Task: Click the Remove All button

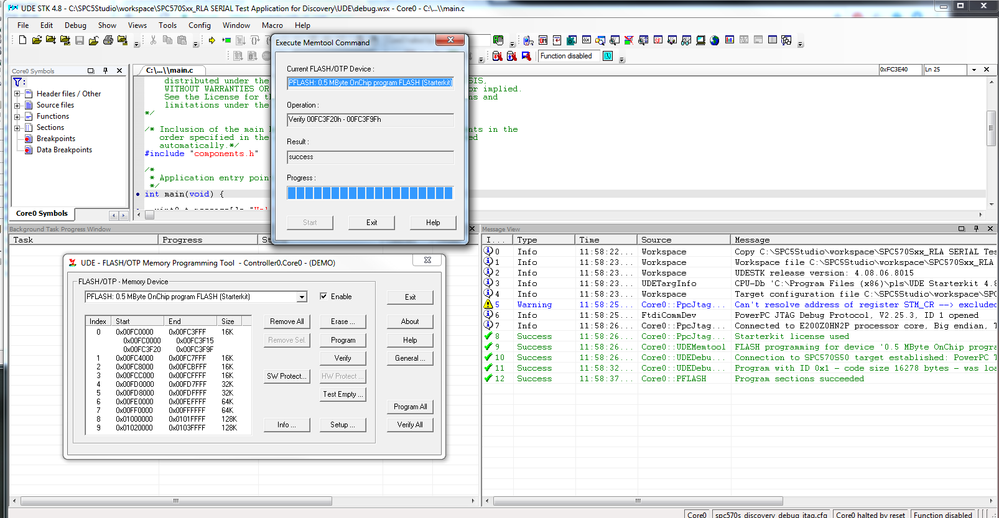Action: click(287, 322)
